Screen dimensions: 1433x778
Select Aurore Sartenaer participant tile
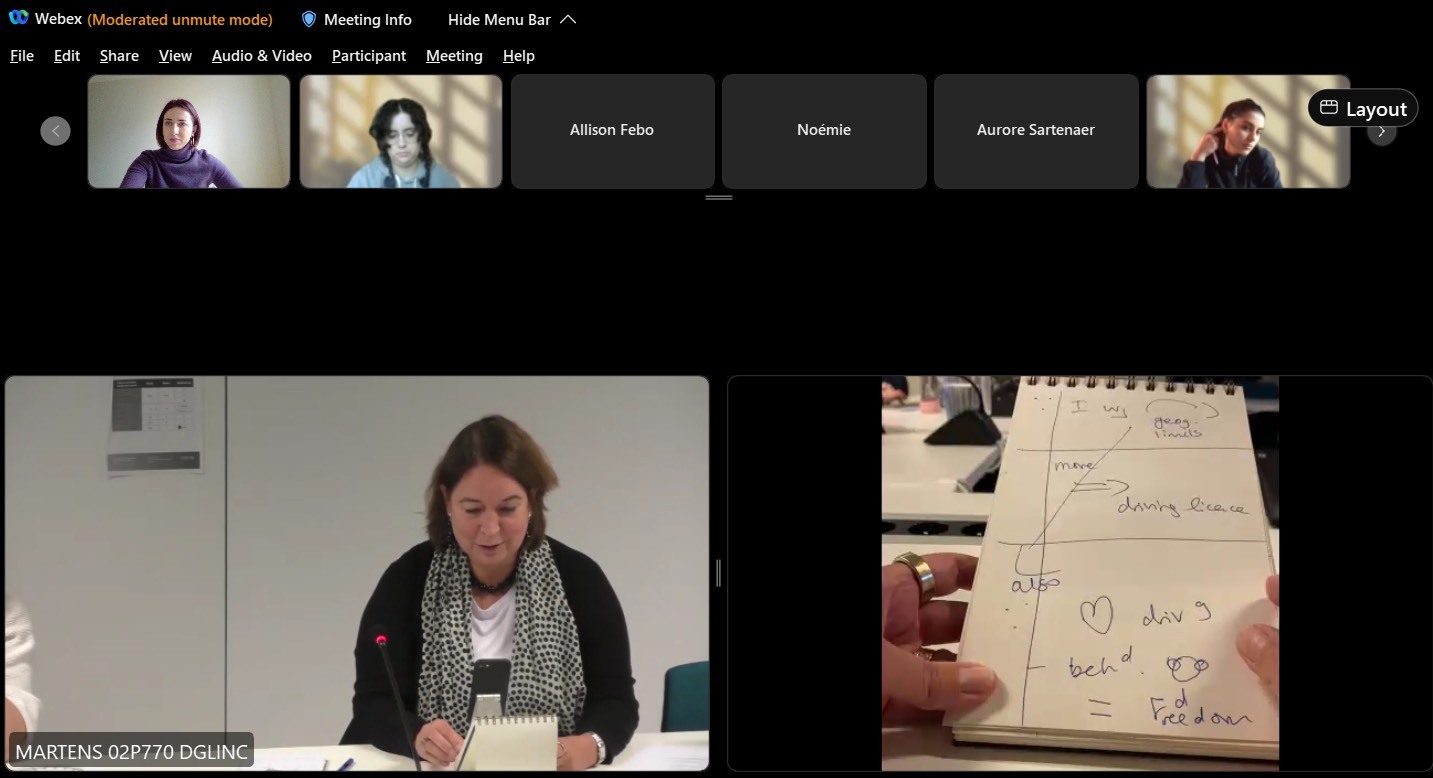(x=1035, y=130)
